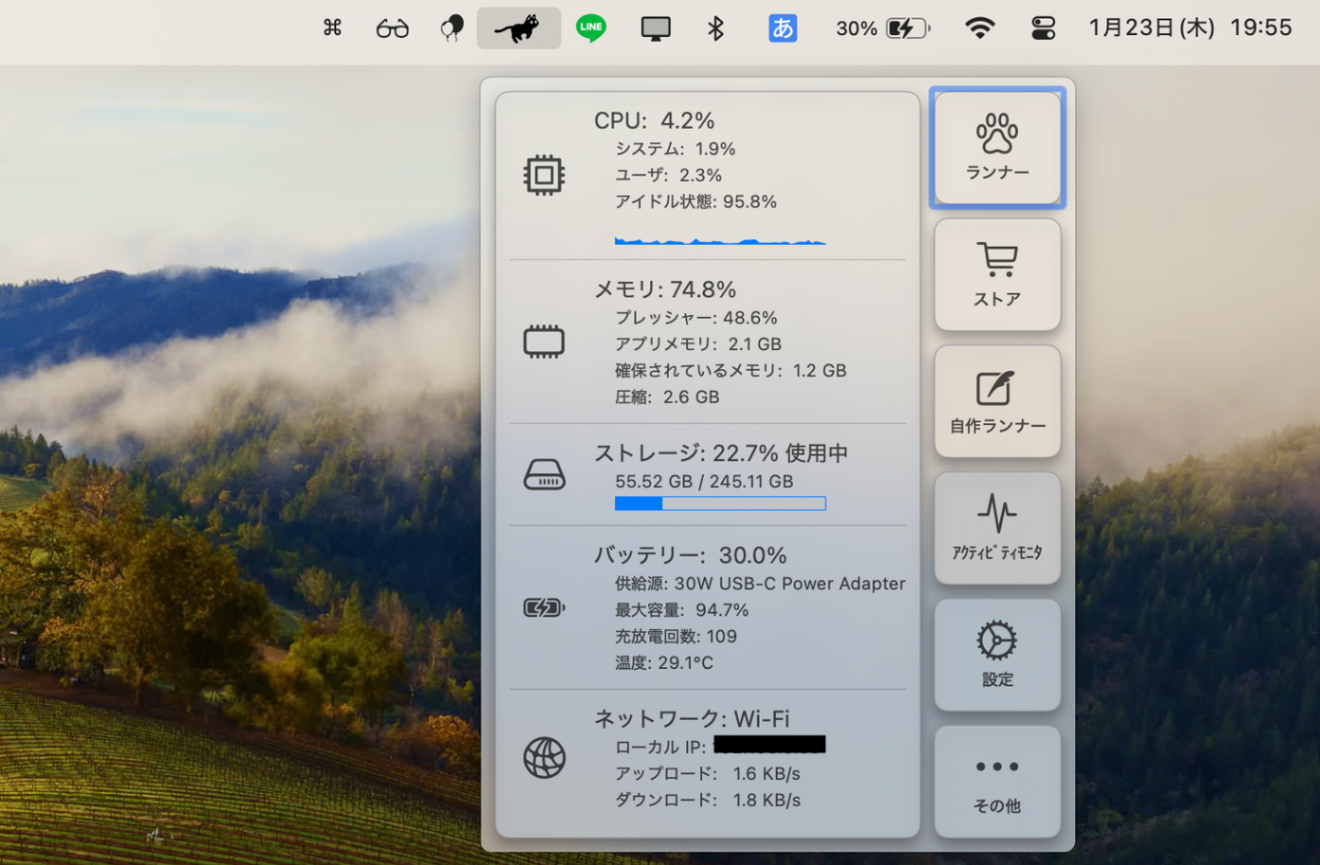Select the 圧縮: 2.6 GB line

(x=667, y=397)
